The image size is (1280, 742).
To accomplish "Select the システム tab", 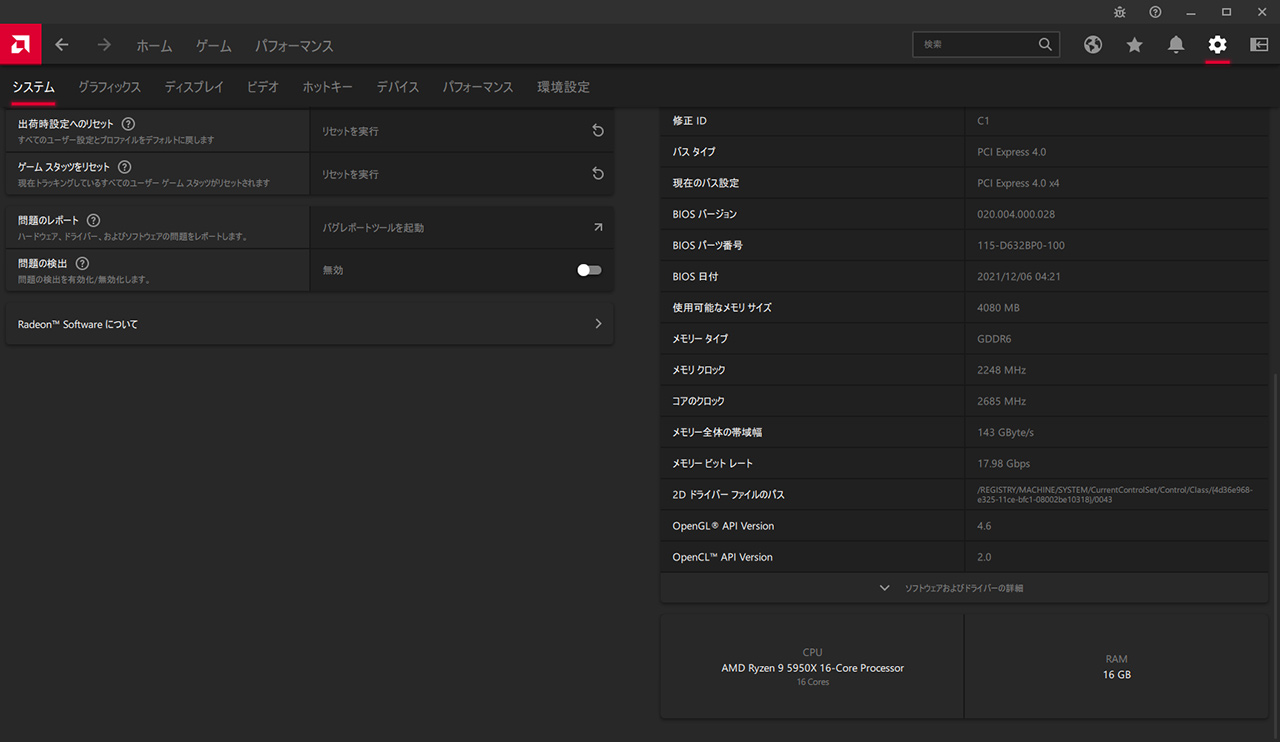I will 33,87.
